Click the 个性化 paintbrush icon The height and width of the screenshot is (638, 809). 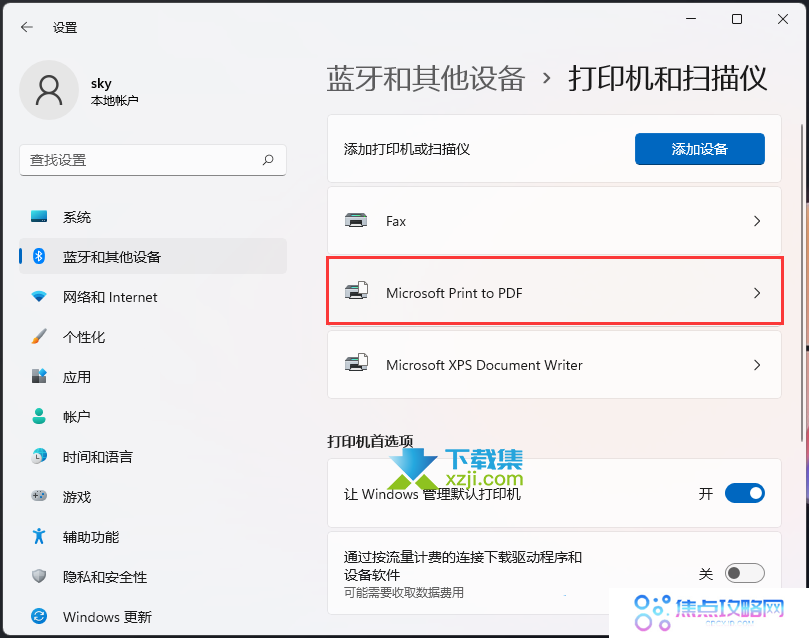[38, 337]
